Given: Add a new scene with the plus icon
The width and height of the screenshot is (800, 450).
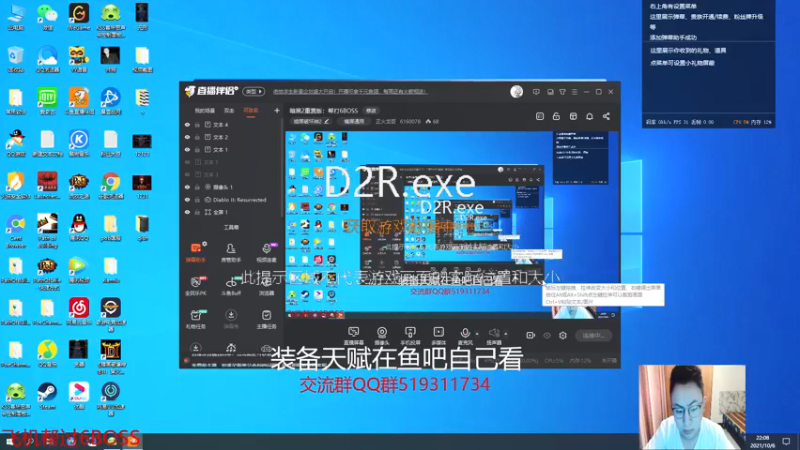Looking at the screenshot, I should point(277,110).
